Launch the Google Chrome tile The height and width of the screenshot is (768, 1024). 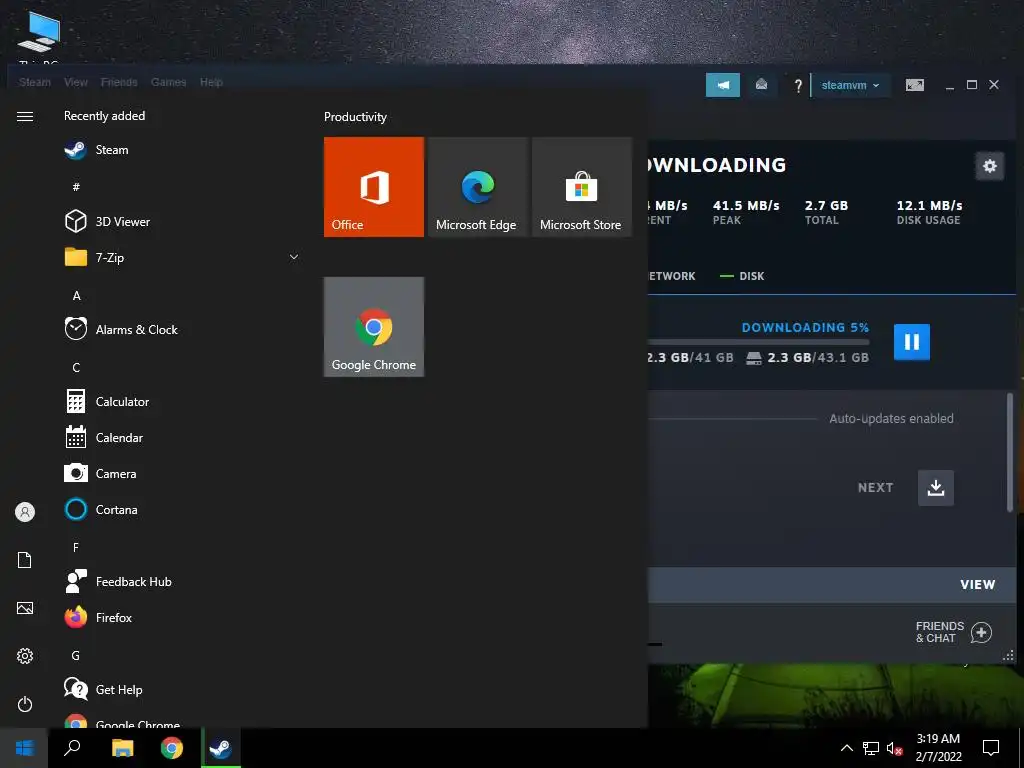[x=374, y=327]
